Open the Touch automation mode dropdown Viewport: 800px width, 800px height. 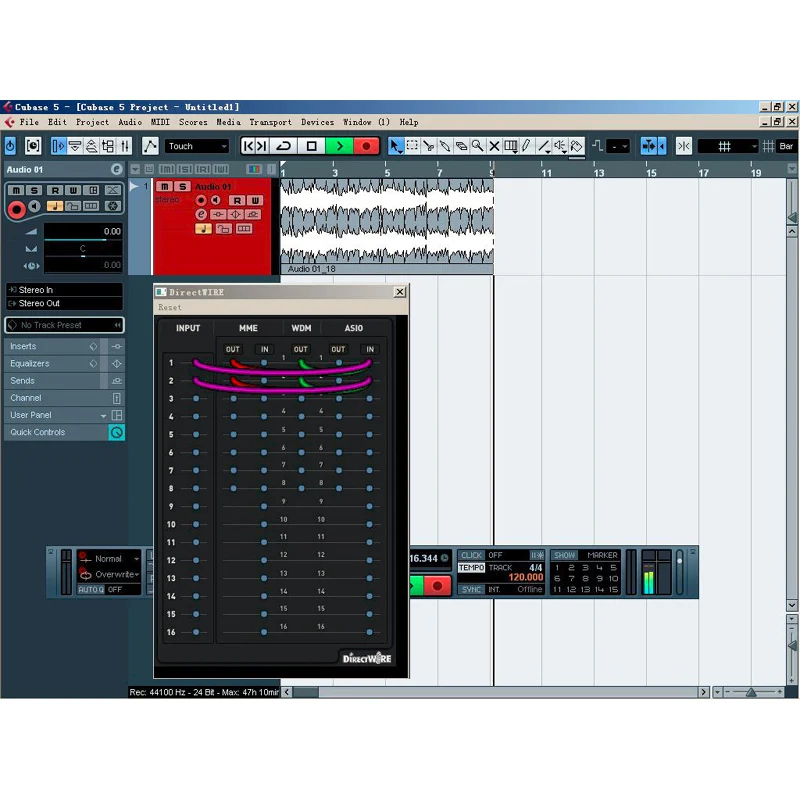pyautogui.click(x=196, y=146)
